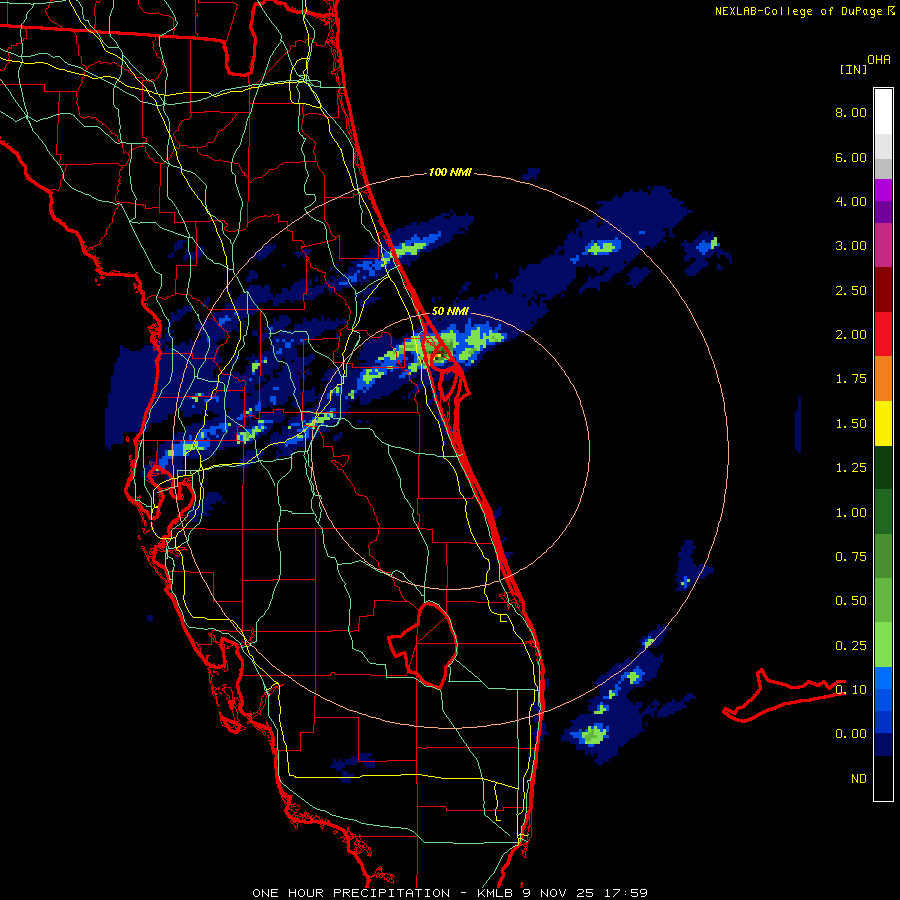
Task: Click the Grand Bahama island outline
Action: pos(784,695)
